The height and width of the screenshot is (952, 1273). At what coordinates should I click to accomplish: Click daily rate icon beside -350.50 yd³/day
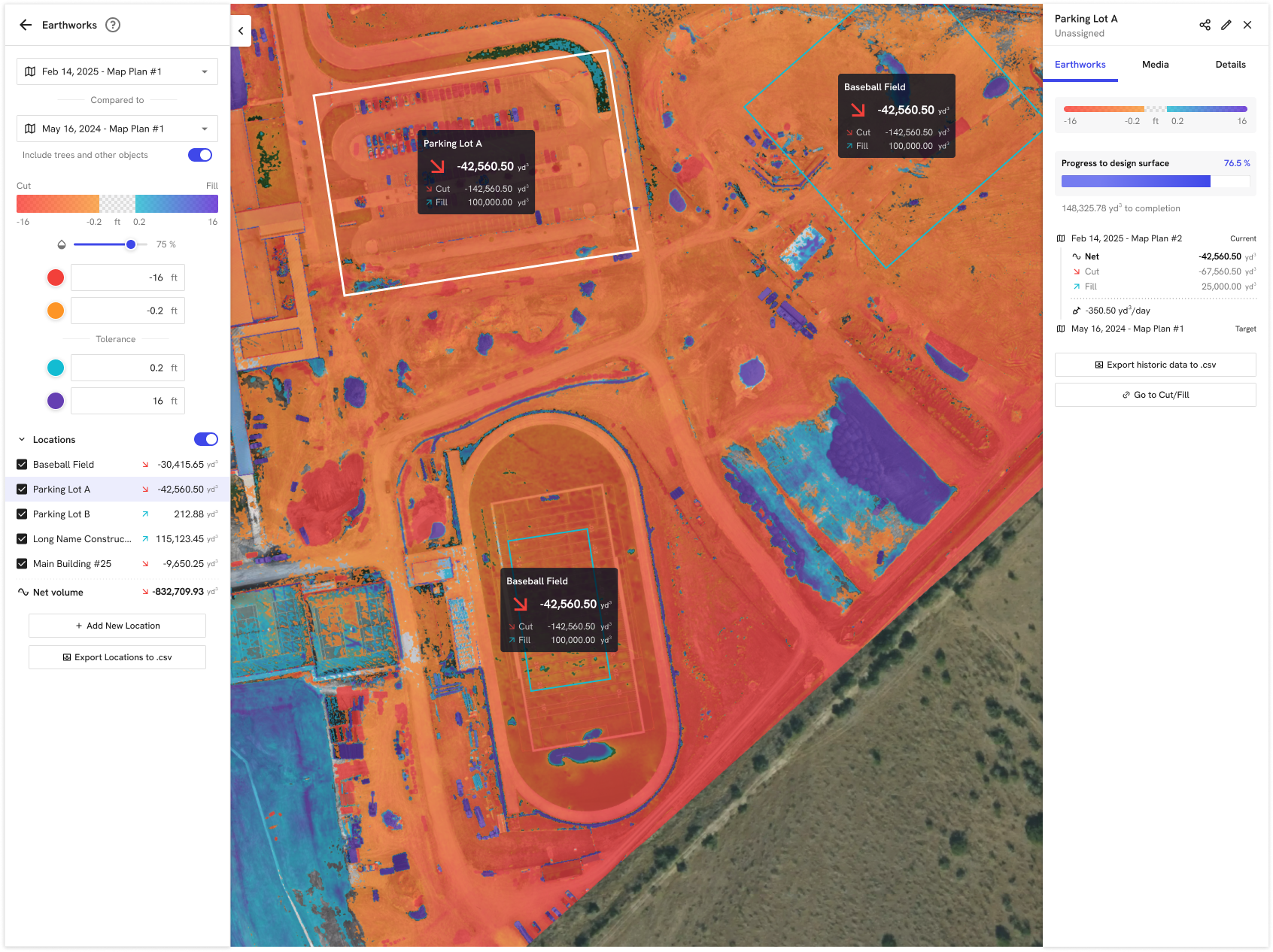[x=1077, y=311]
